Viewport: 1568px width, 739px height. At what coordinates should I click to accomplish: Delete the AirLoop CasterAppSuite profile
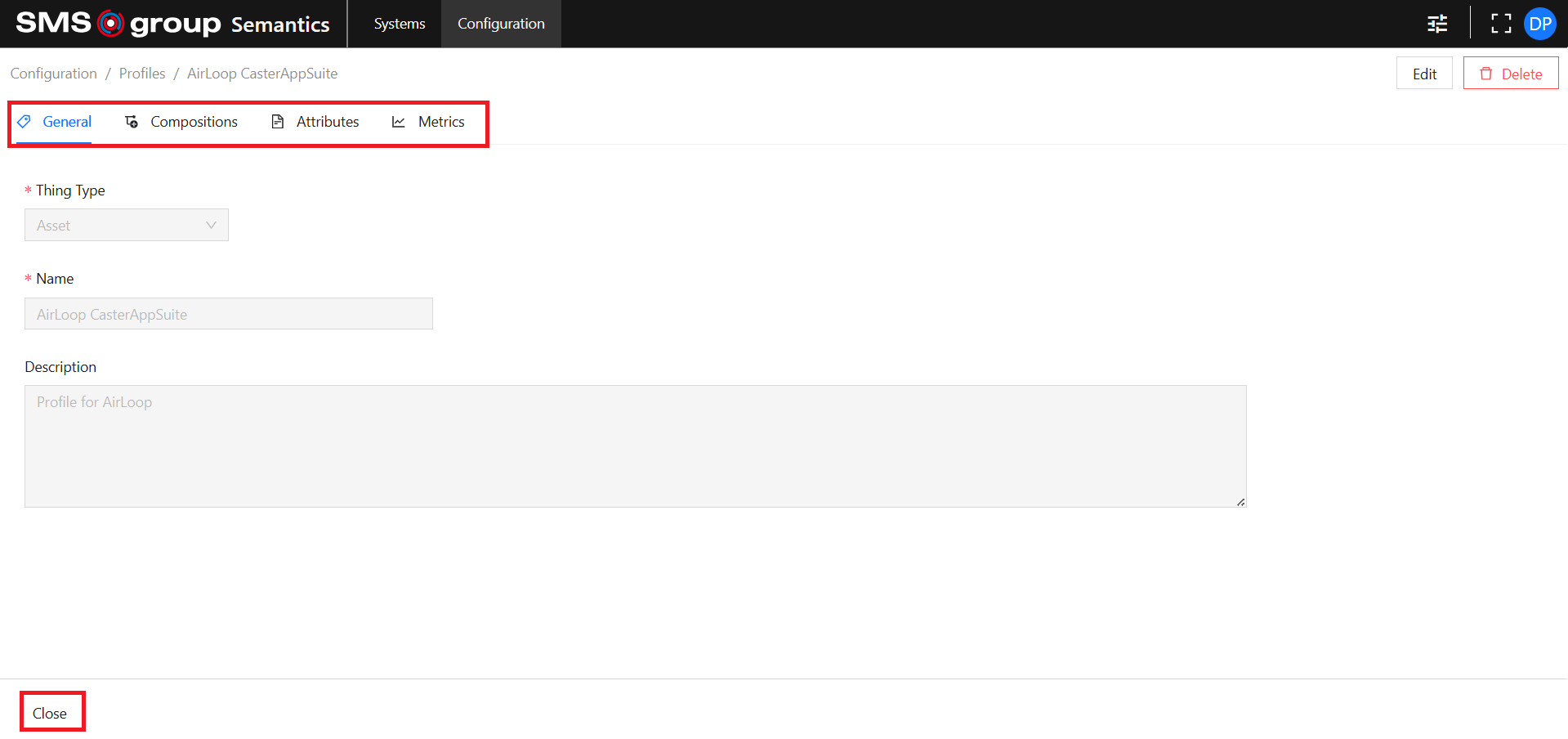pos(1511,74)
